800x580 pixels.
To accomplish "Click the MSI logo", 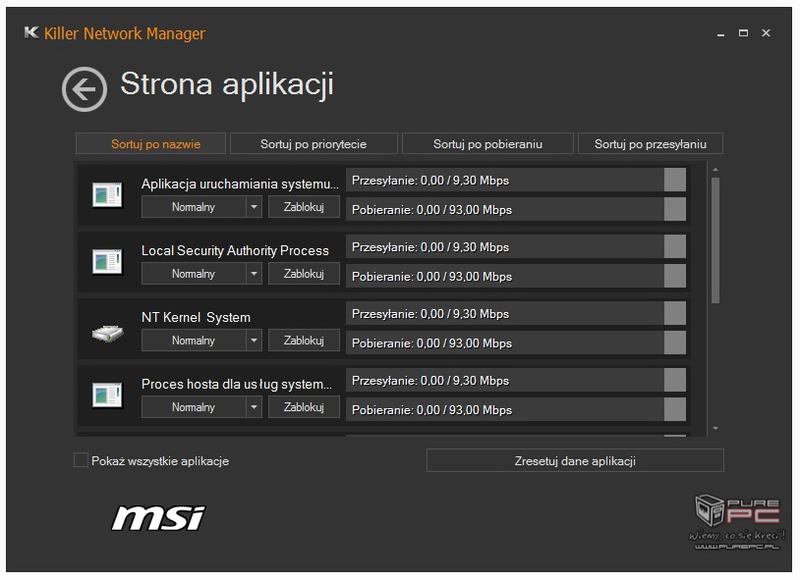I will [x=159, y=518].
